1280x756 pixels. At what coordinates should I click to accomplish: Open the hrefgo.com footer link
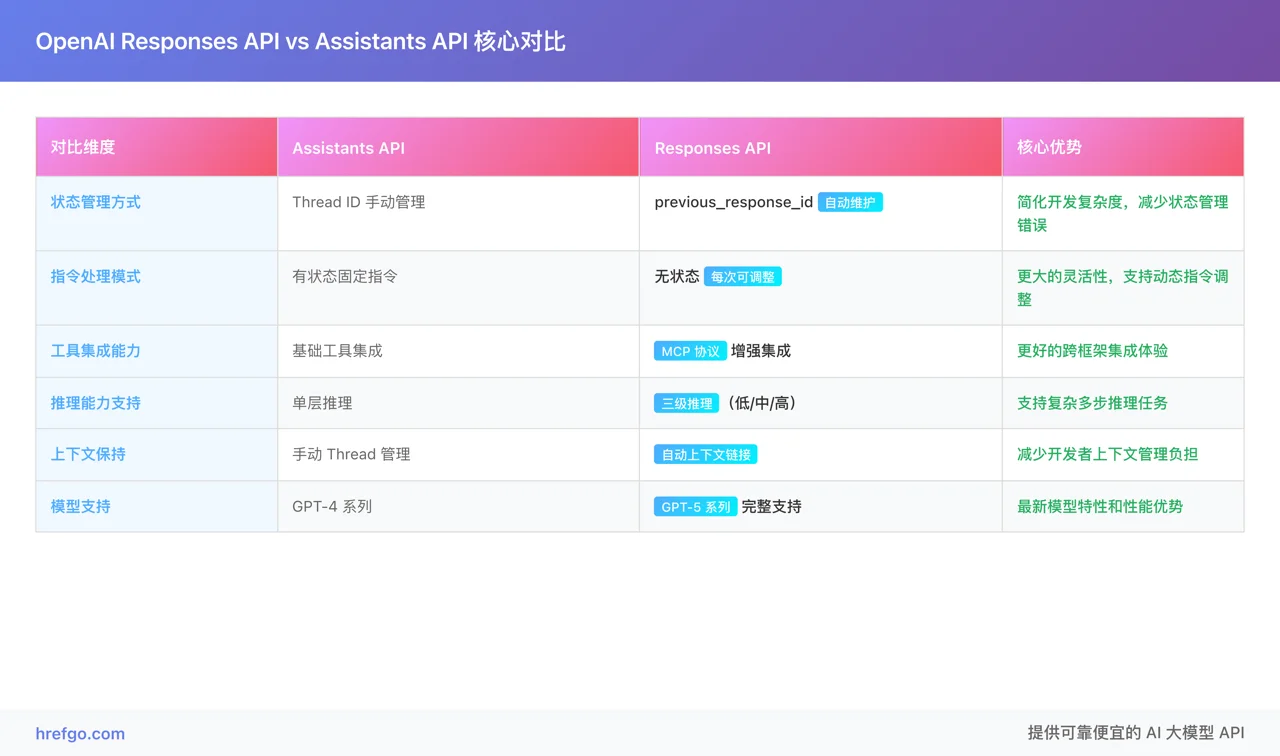click(x=80, y=733)
